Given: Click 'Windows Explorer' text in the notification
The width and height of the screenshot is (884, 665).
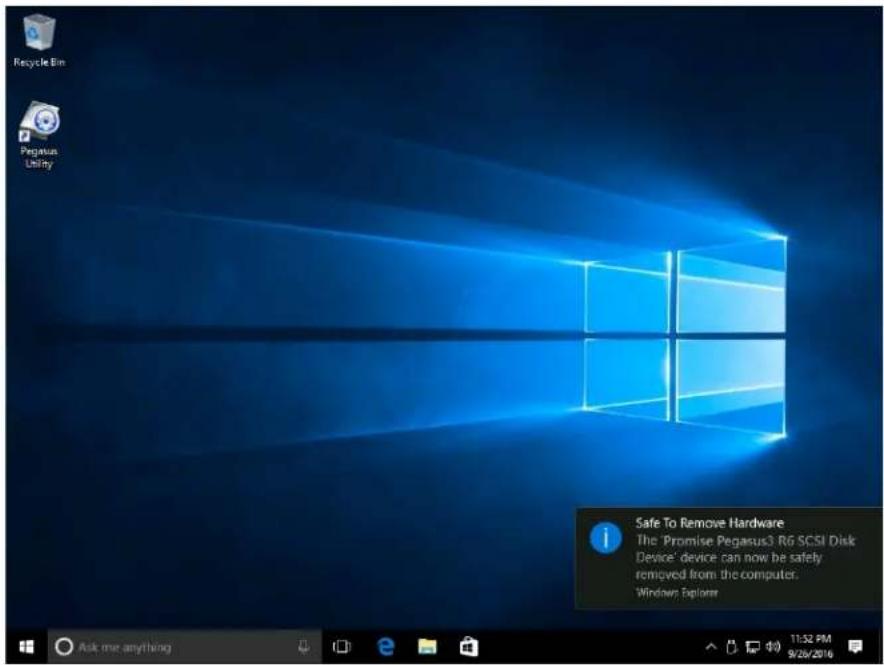Looking at the screenshot, I should click(x=677, y=592).
